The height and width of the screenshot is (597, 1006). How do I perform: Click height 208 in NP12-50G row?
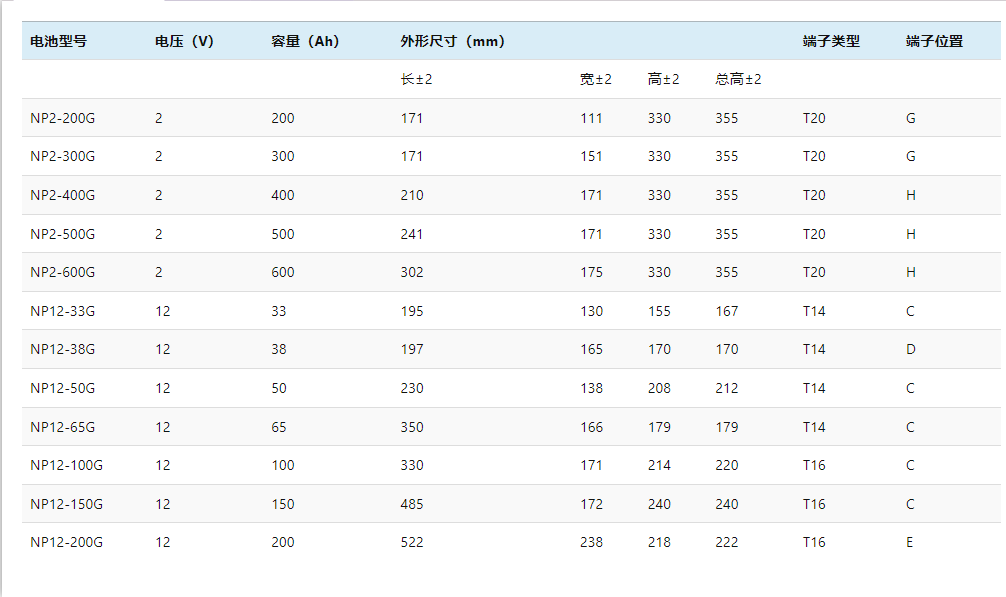660,388
